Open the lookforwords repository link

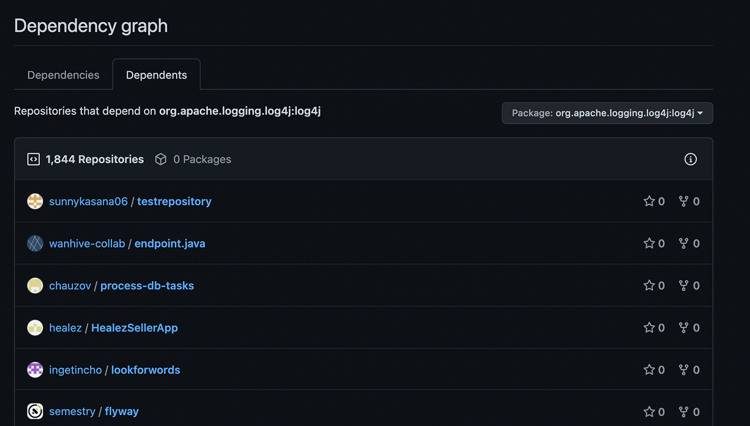(x=145, y=370)
